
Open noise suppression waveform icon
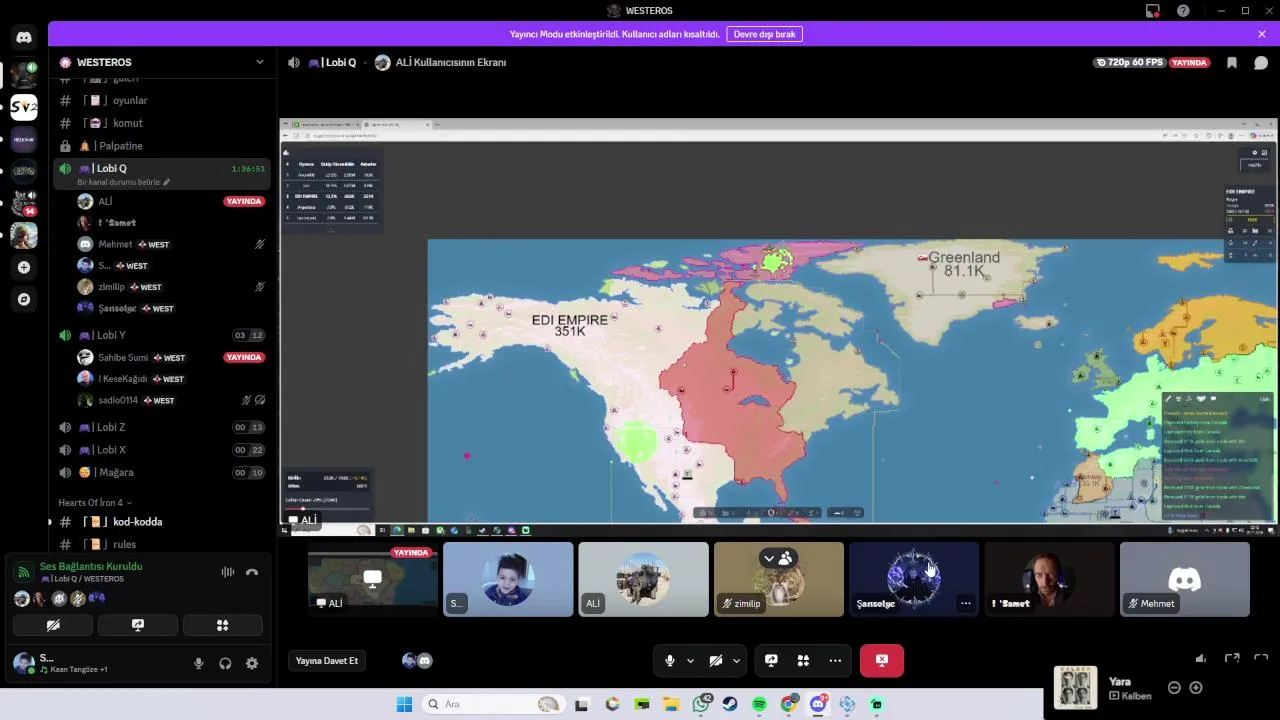click(228, 572)
